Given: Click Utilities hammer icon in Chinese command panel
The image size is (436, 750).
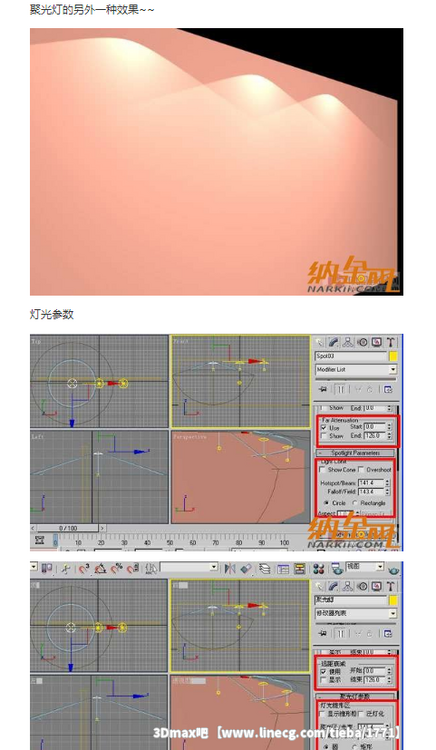Looking at the screenshot, I should pos(391,586).
